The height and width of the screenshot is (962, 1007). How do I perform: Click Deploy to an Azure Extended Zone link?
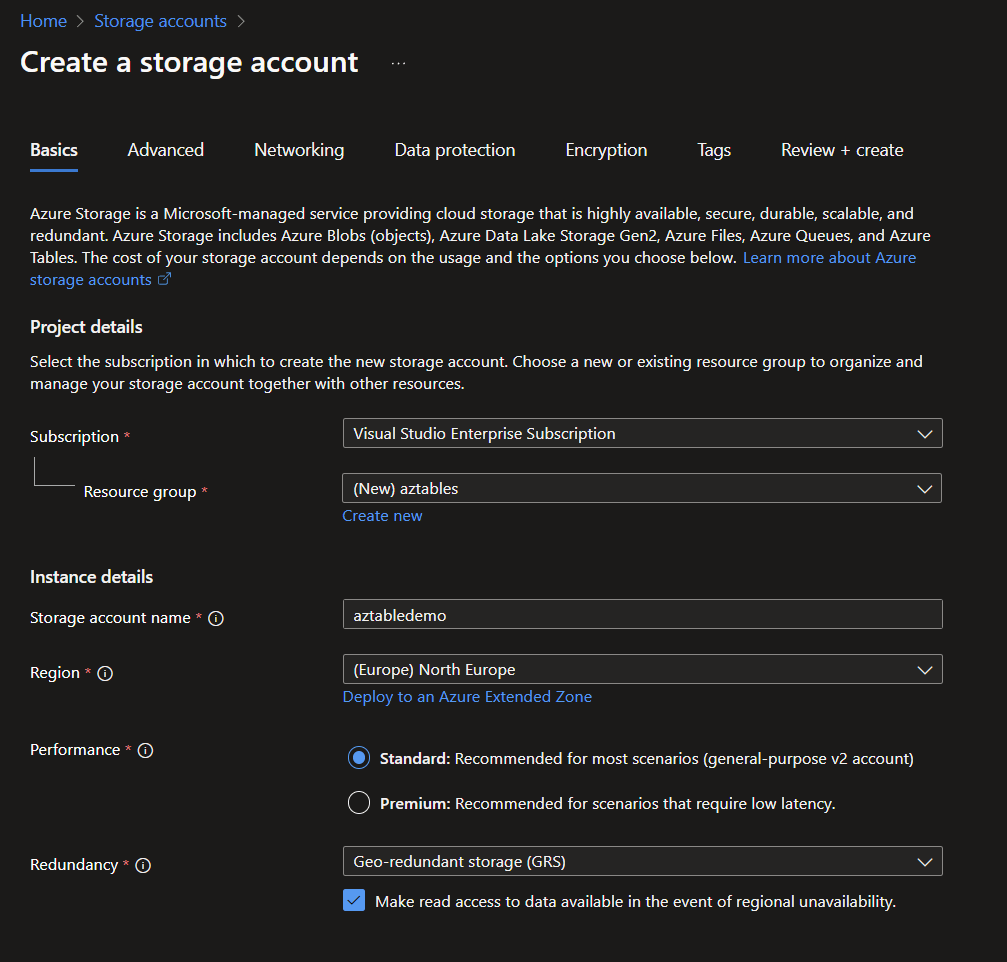point(467,697)
